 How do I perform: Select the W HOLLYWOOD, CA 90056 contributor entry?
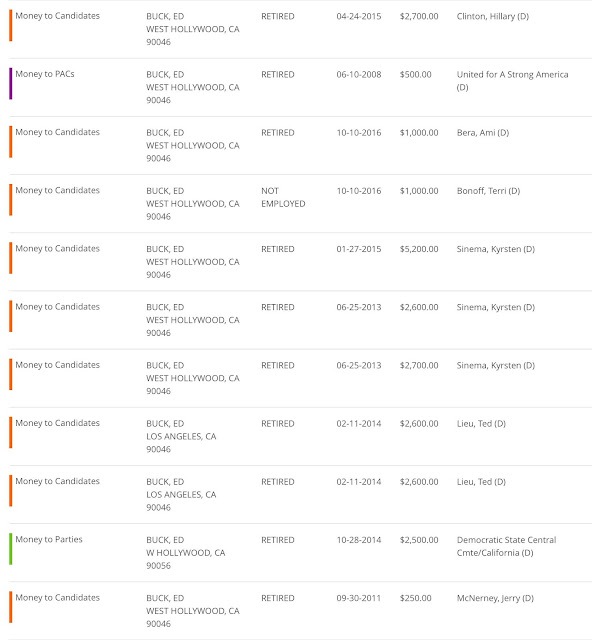tap(186, 553)
